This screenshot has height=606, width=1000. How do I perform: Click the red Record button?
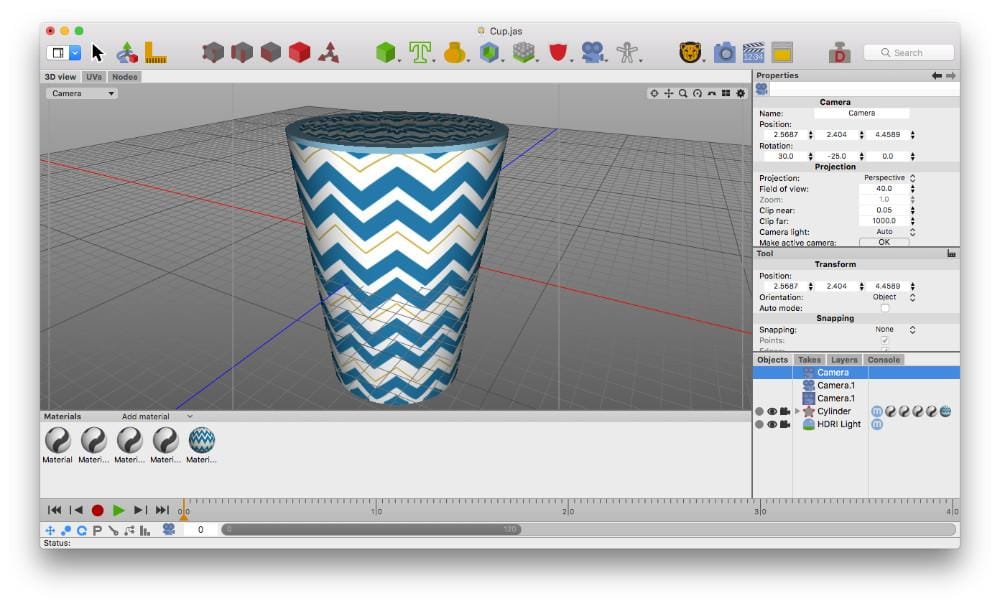tap(98, 510)
